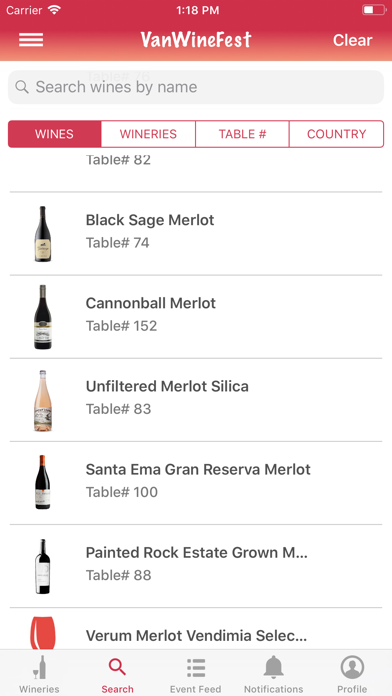Viewport: 392px width, 696px height.
Task: Tap the Search magnifier in bottom bar
Action: pyautogui.click(x=117, y=667)
